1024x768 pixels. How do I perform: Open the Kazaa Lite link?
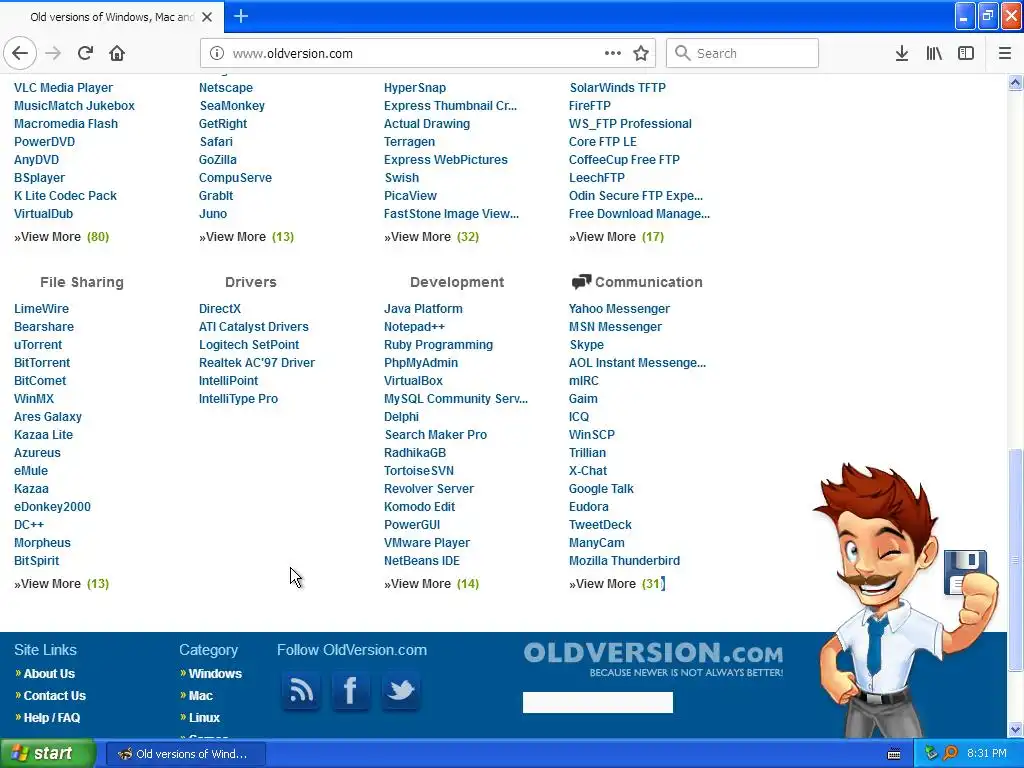(x=44, y=434)
